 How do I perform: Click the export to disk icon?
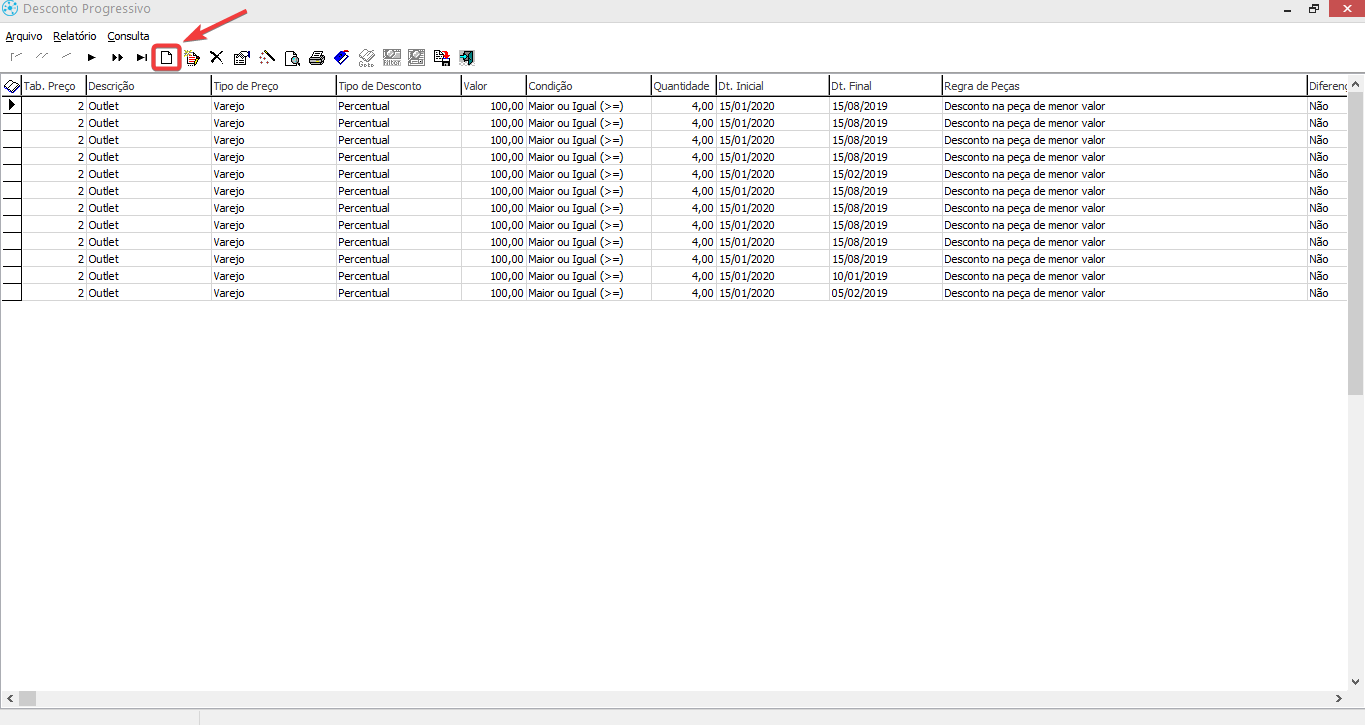[x=442, y=58]
